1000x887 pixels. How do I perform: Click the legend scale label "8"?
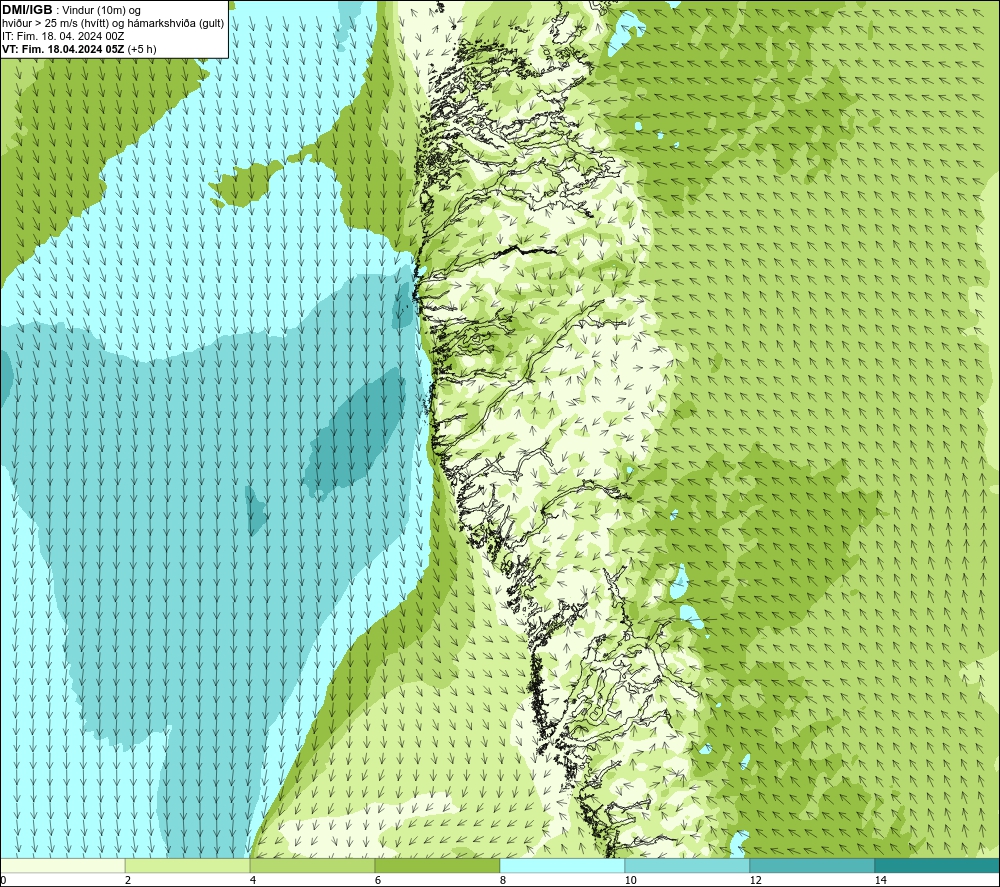[x=503, y=880]
